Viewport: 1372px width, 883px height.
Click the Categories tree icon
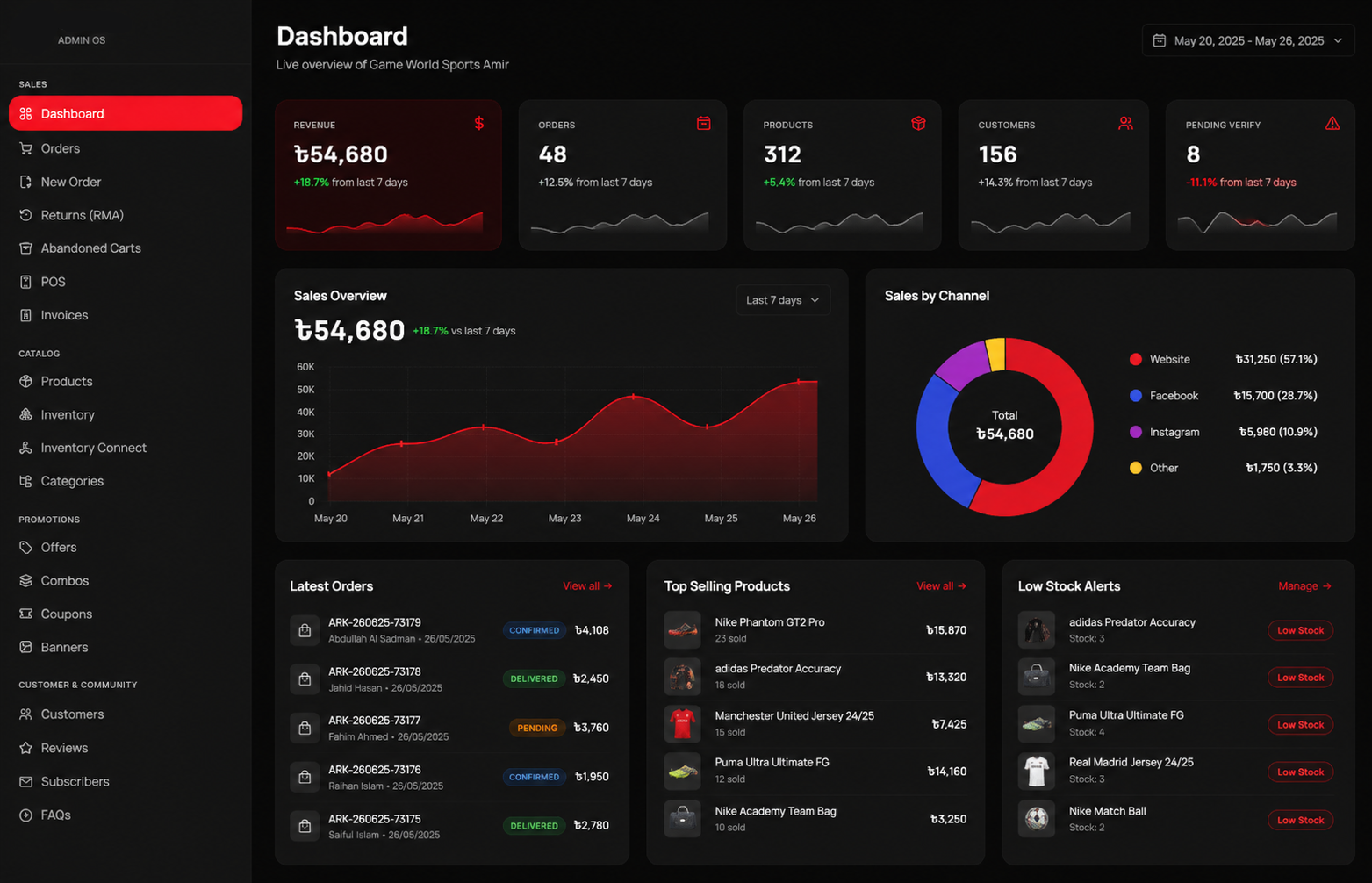[x=25, y=481]
